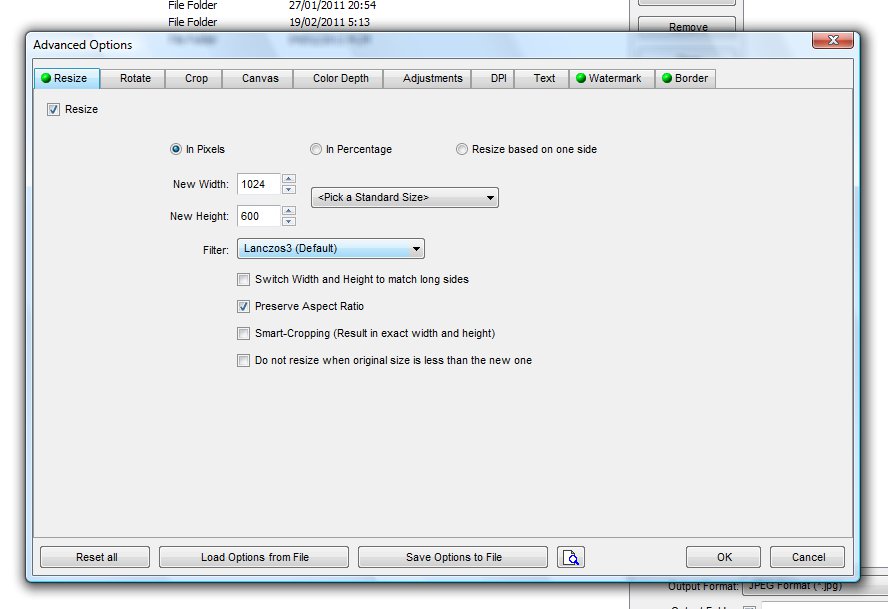Click the preview magnifier icon button

(x=571, y=557)
